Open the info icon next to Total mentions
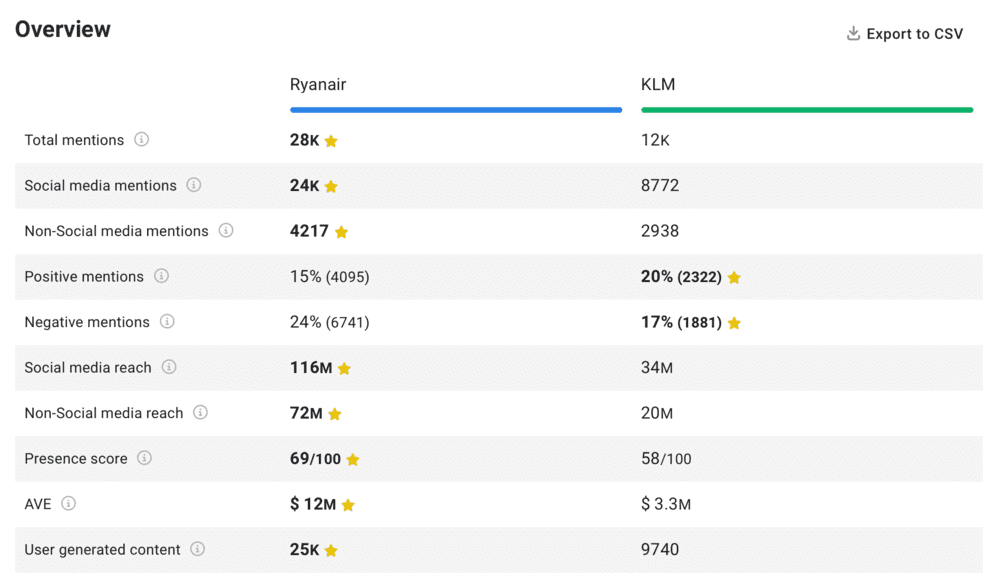1000x584 pixels. click(142, 139)
